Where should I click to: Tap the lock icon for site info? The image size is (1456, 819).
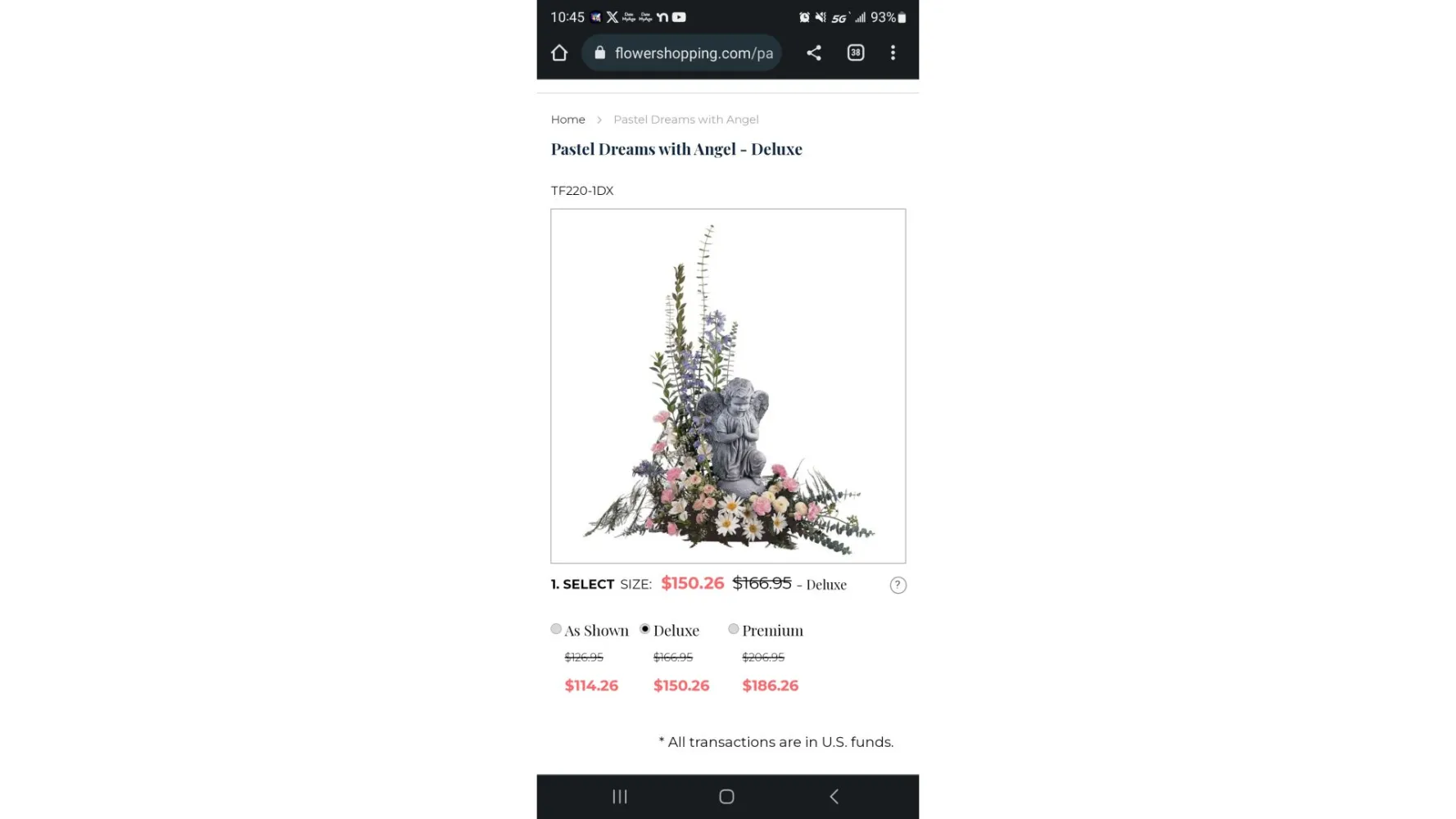(600, 53)
